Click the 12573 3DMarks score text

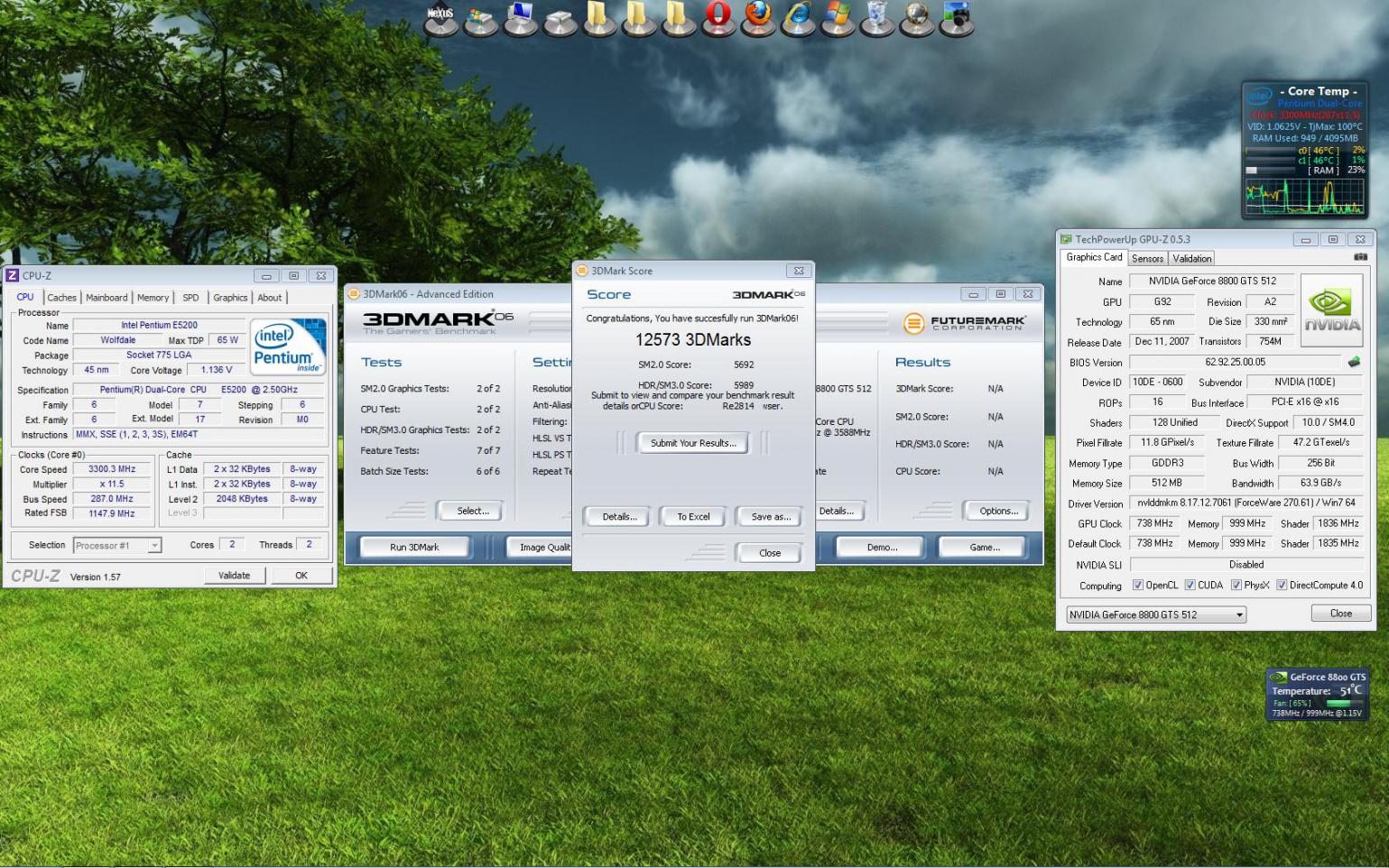coord(693,340)
